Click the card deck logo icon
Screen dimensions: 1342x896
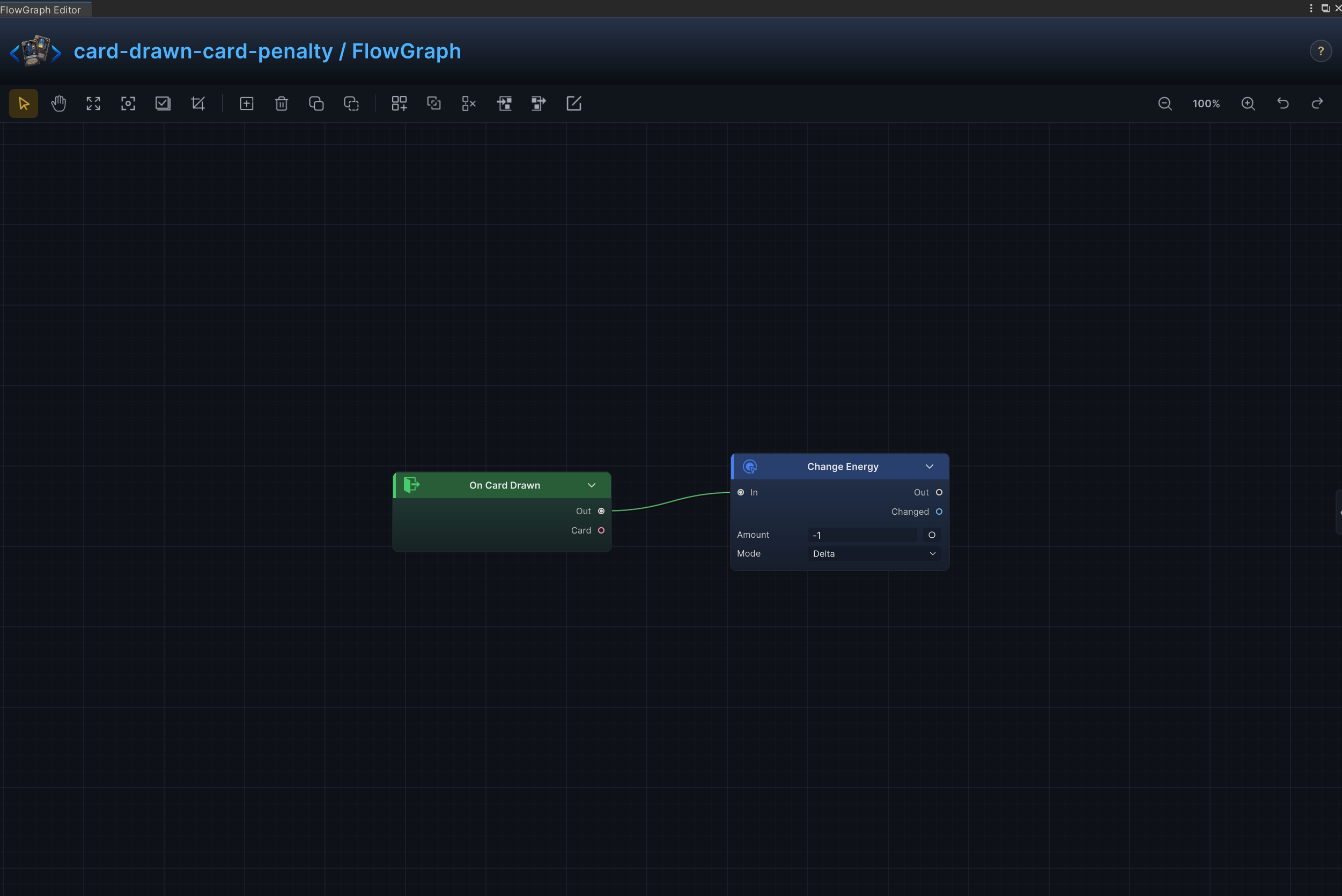(x=35, y=51)
